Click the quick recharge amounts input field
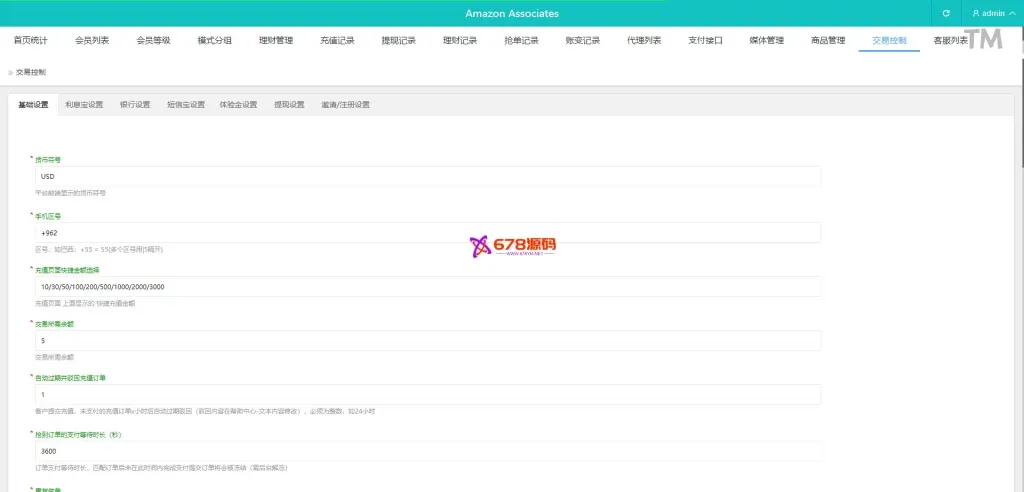Screen dimensions: 1024x492 click(427, 287)
